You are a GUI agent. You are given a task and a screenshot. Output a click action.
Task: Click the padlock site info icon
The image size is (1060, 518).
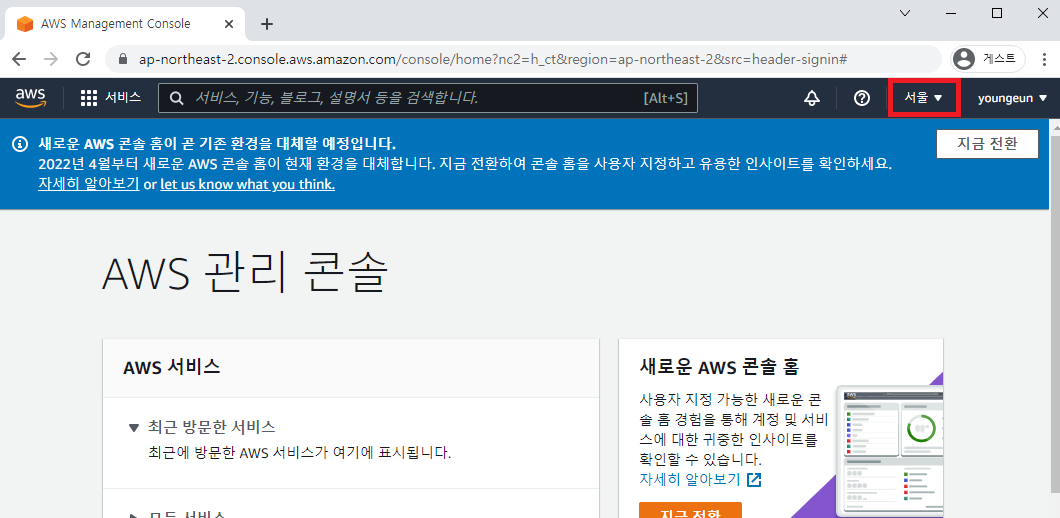[123, 59]
